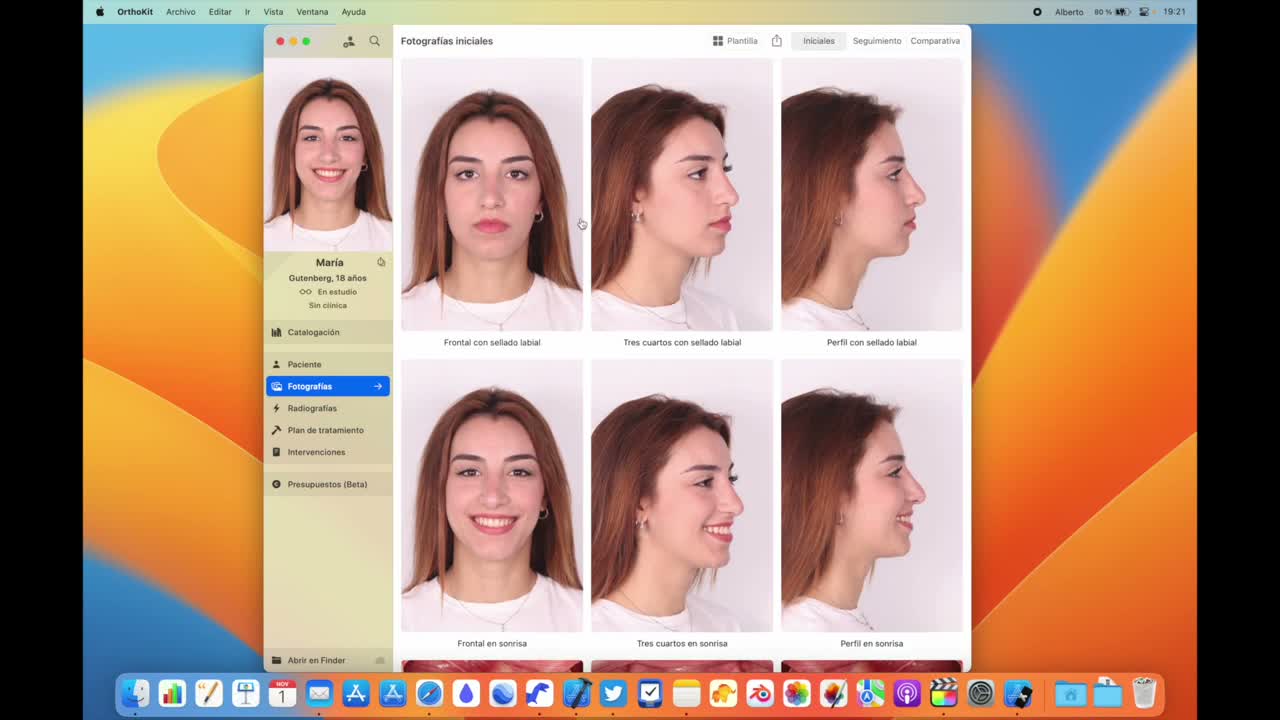This screenshot has width=1280, height=720.
Task: Open Presupuestos (Beta)
Action: (x=328, y=484)
